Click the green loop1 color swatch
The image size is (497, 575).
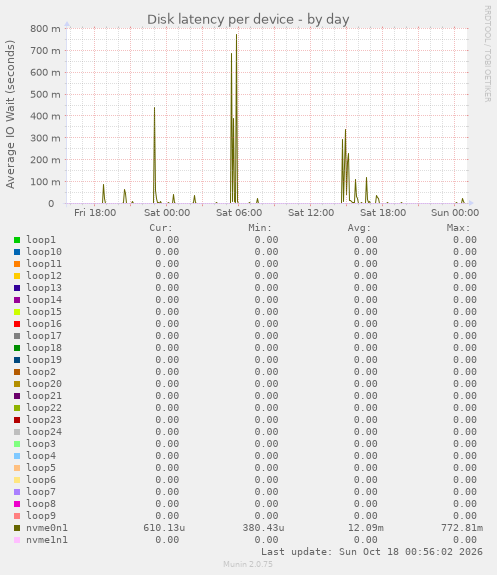(x=17, y=240)
